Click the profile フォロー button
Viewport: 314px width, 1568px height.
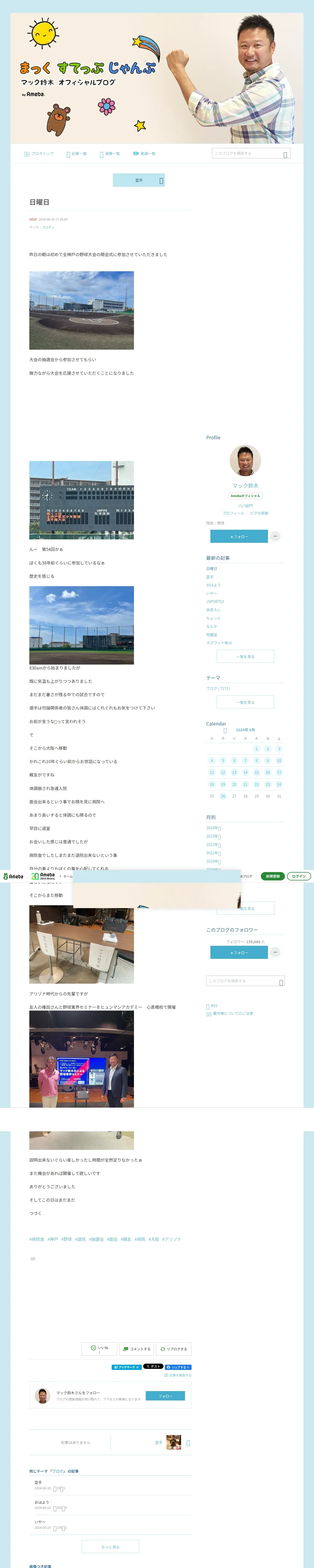[239, 536]
